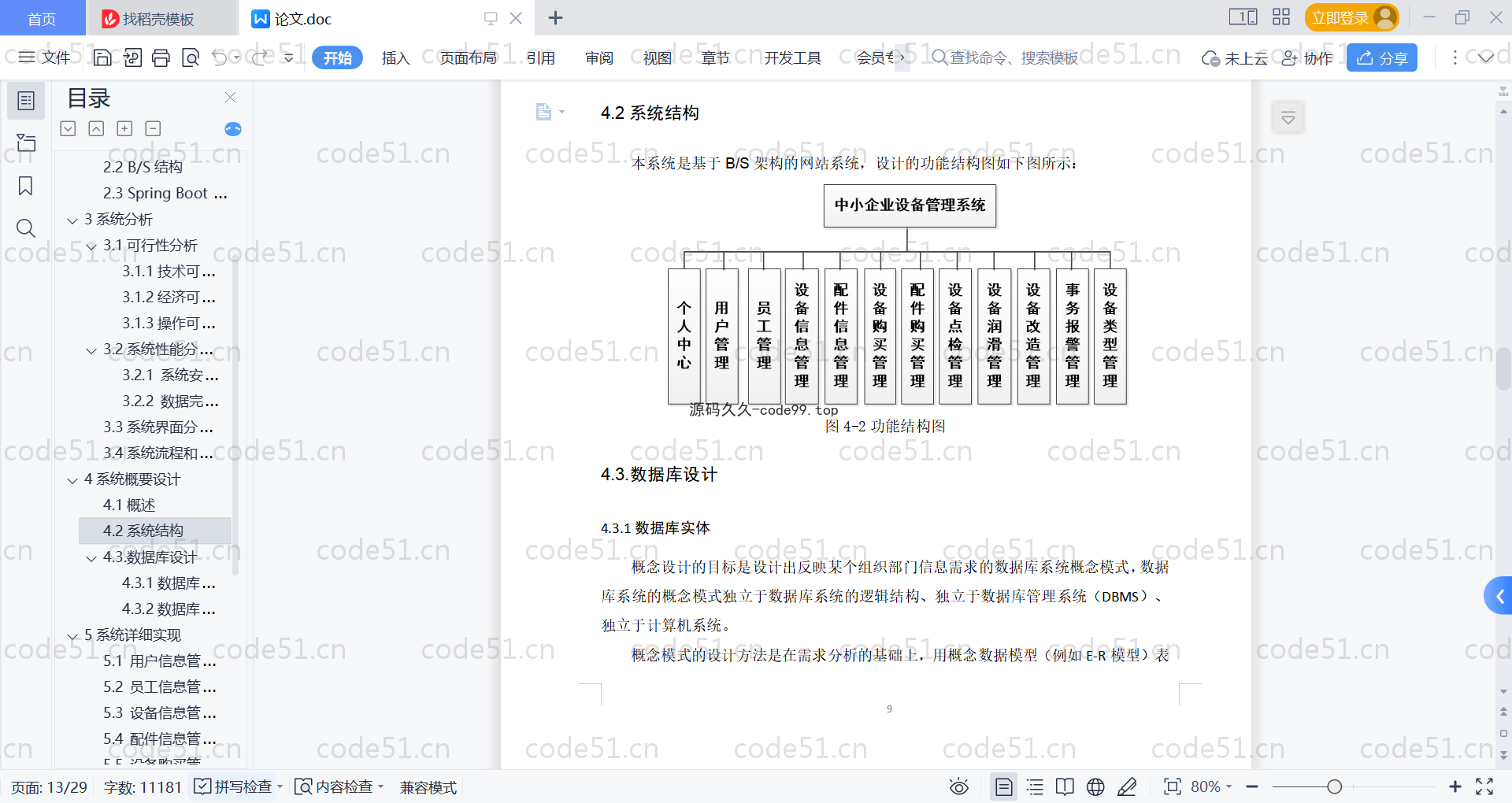Switch to reading view
The image size is (1512, 803).
click(1065, 786)
